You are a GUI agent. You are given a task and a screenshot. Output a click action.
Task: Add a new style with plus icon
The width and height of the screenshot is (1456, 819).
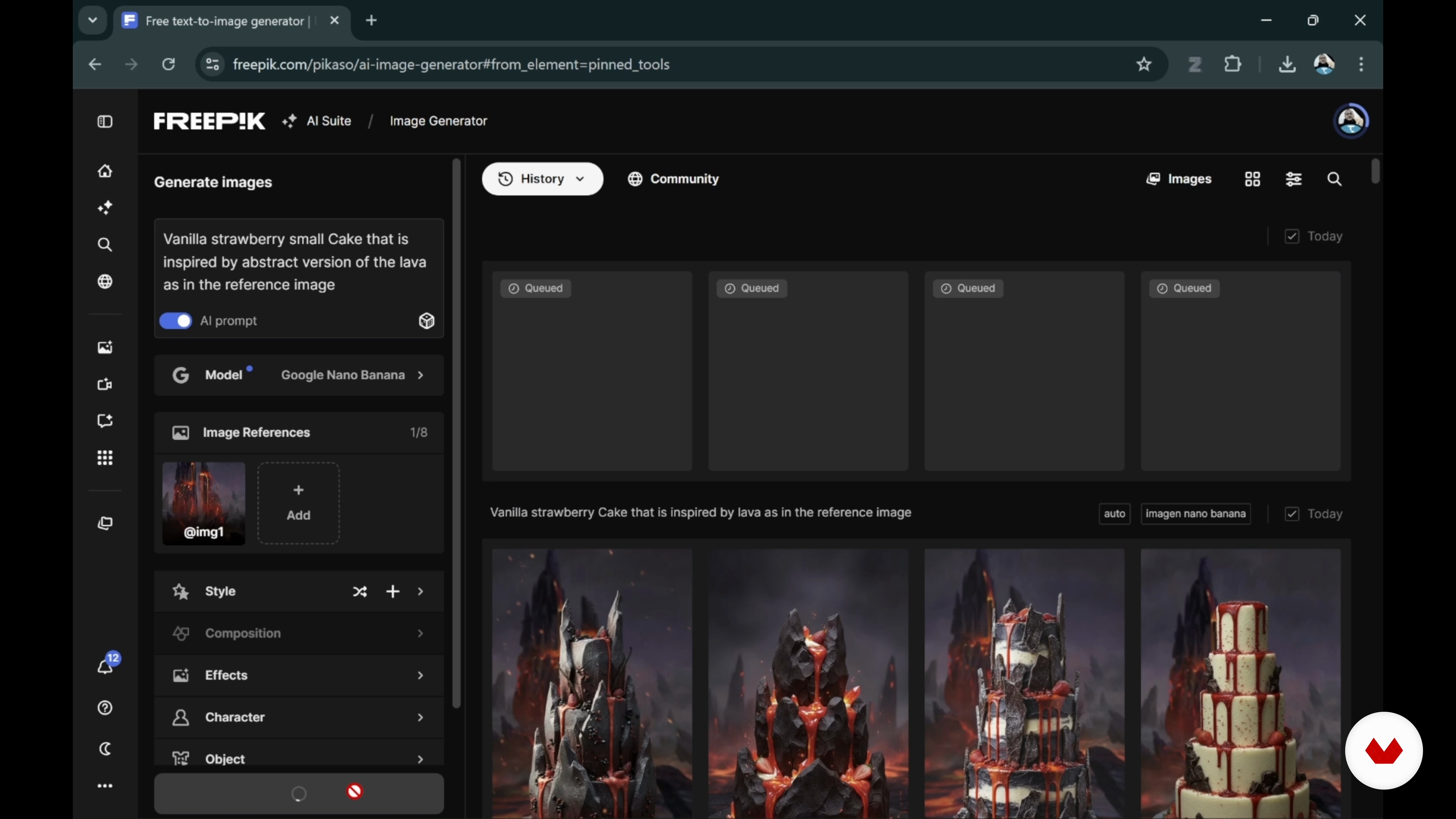(x=393, y=591)
